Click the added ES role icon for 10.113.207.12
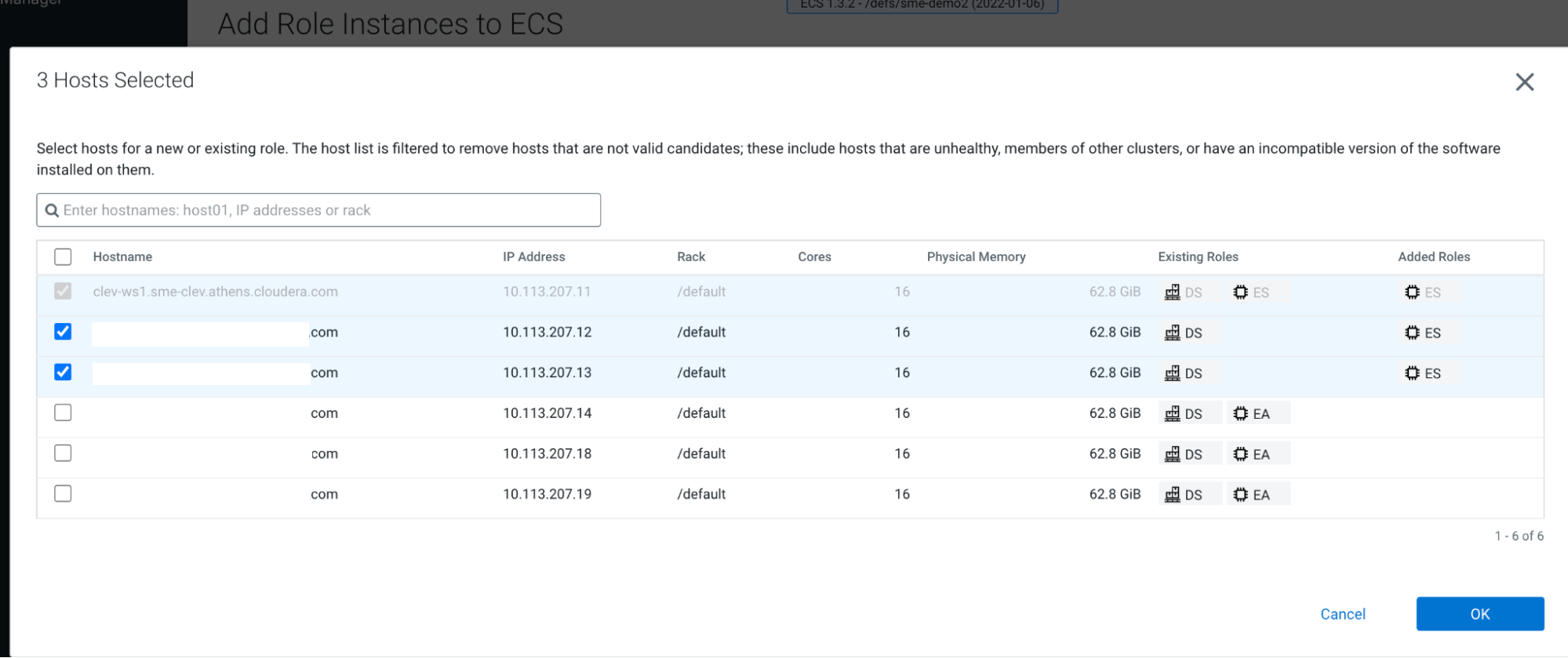1568x658 pixels. pos(1412,333)
